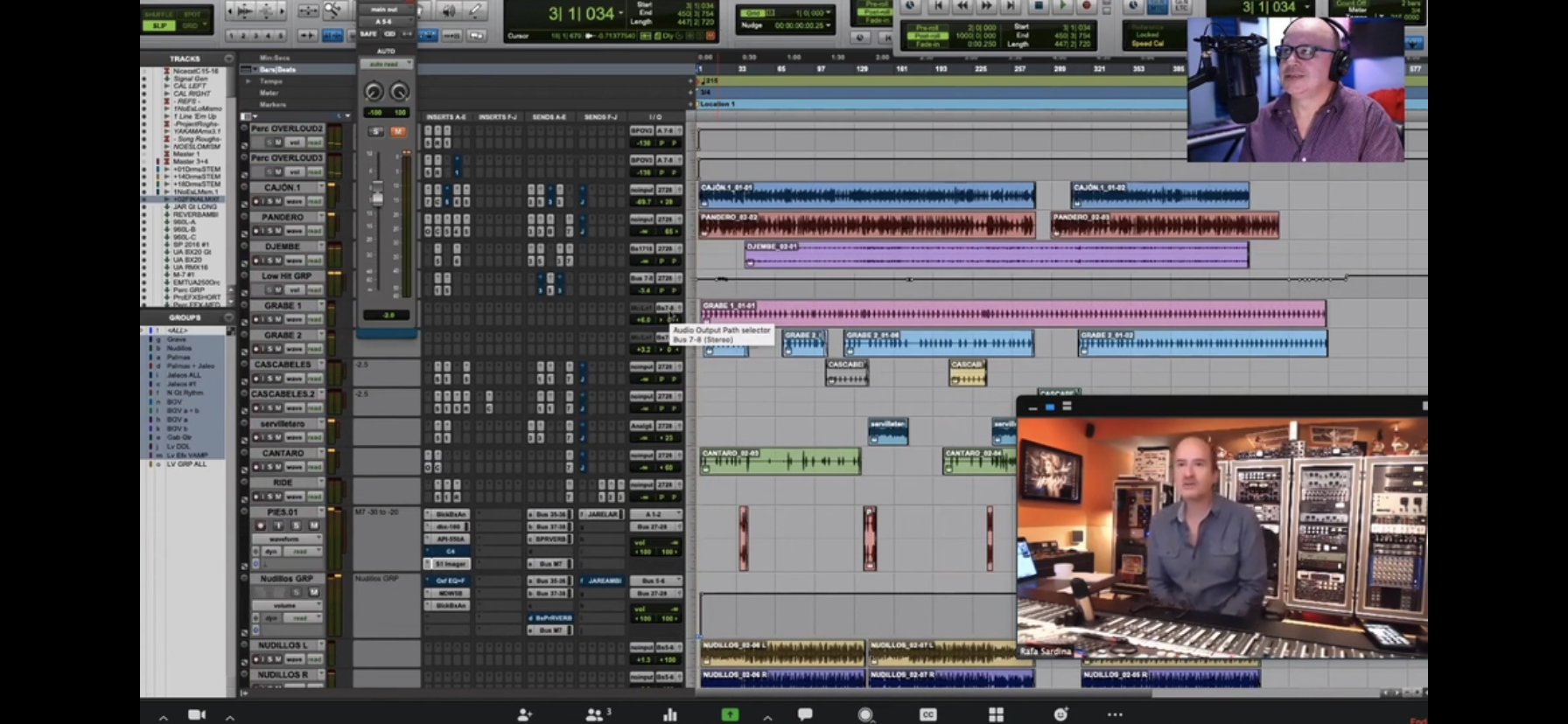The height and width of the screenshot is (724, 1568).
Task: Click the Fast Forward transport button
Action: click(987, 5)
